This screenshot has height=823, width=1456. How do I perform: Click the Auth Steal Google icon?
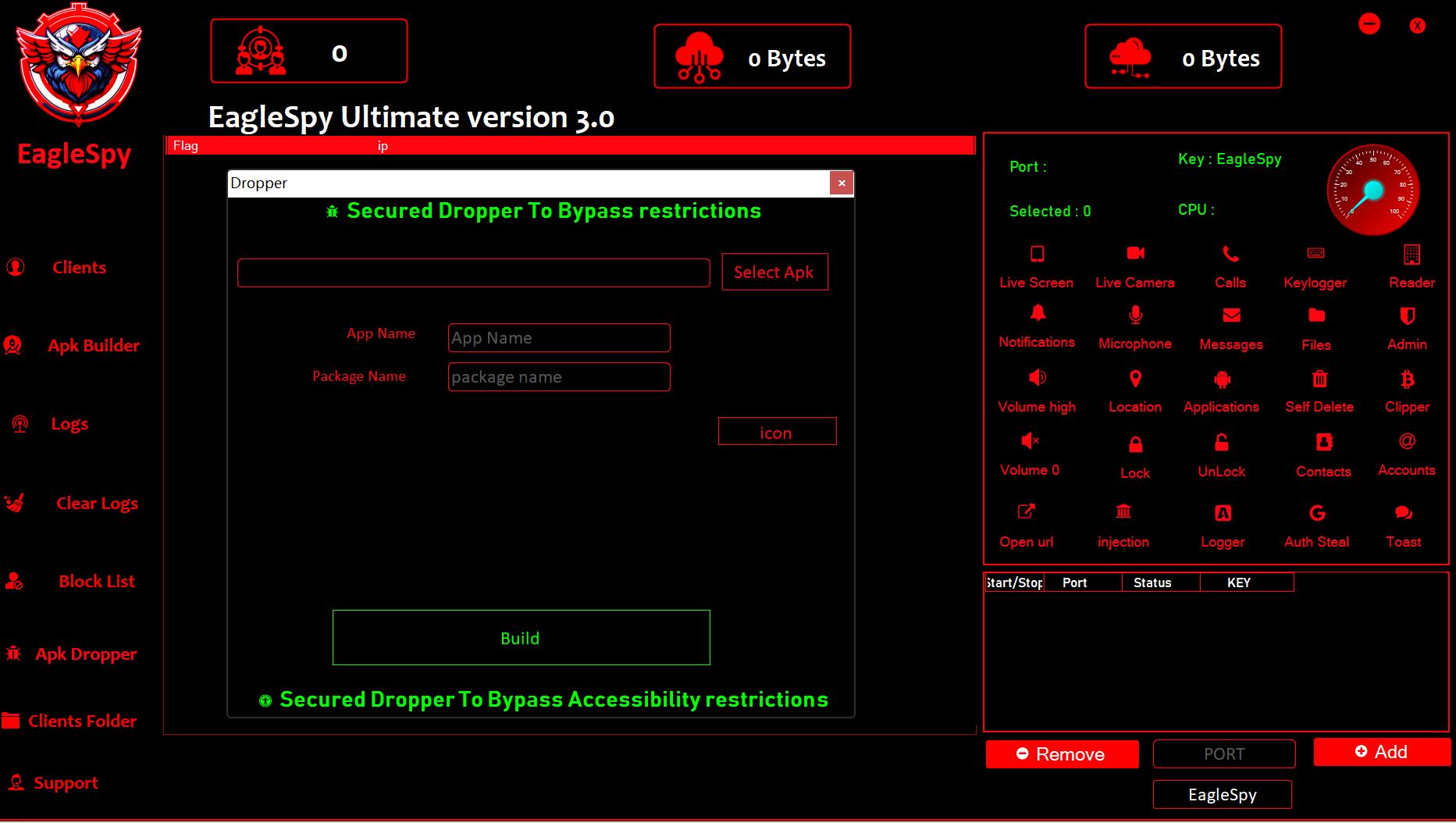tap(1317, 513)
